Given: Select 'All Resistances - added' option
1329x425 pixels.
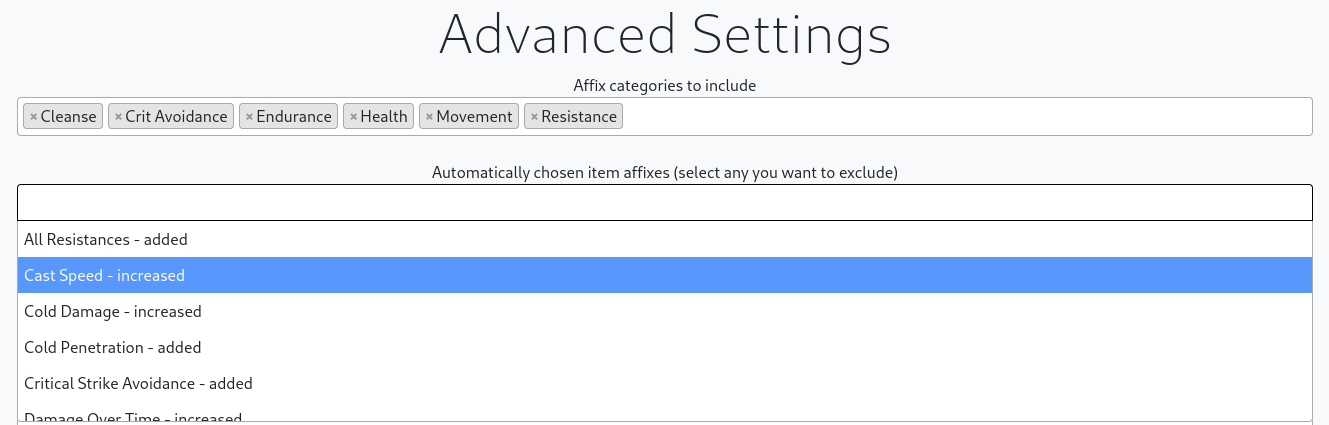Looking at the screenshot, I should pyautogui.click(x=106, y=240).
